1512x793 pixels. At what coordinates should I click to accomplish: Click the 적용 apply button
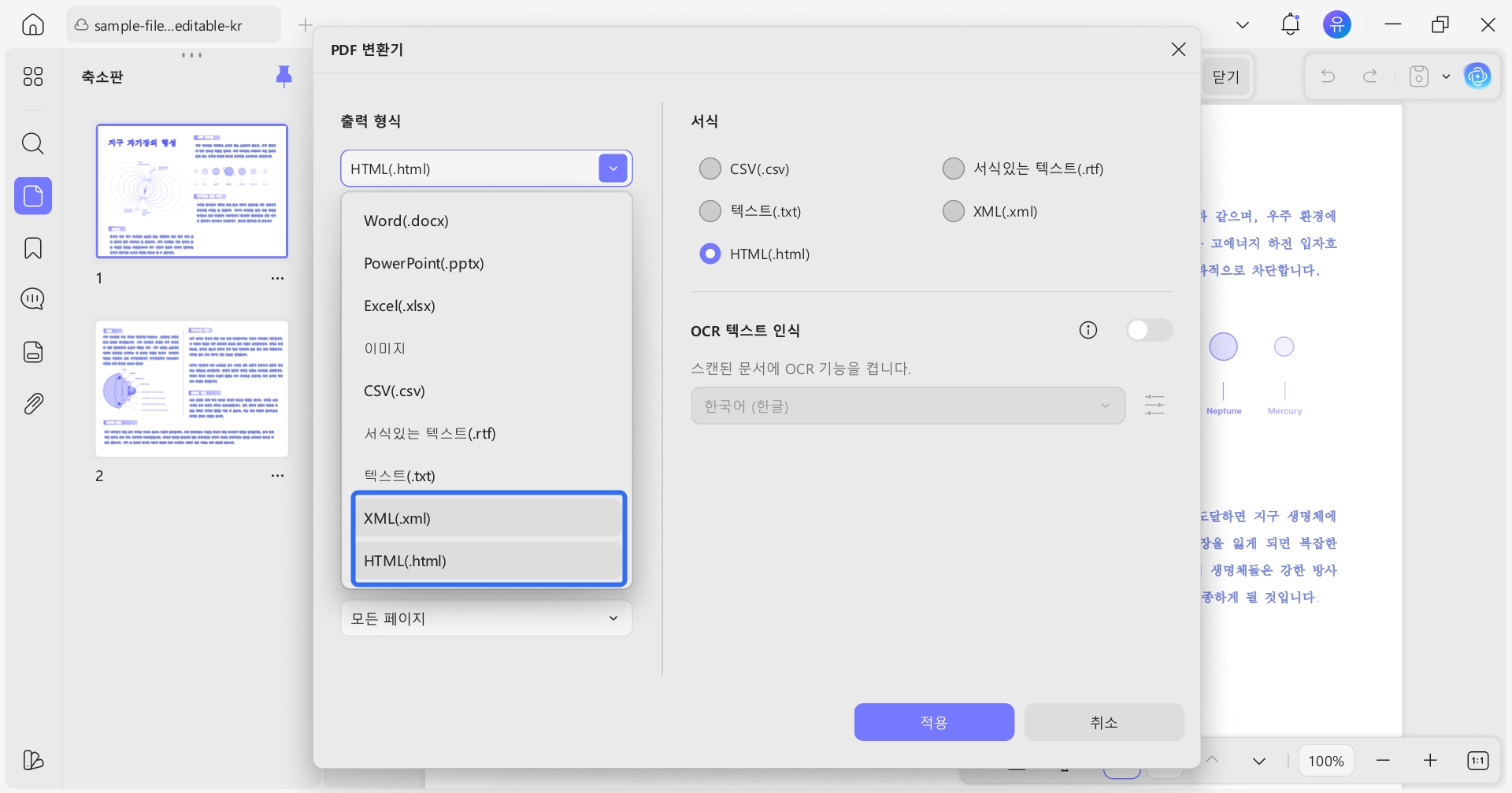tap(934, 722)
